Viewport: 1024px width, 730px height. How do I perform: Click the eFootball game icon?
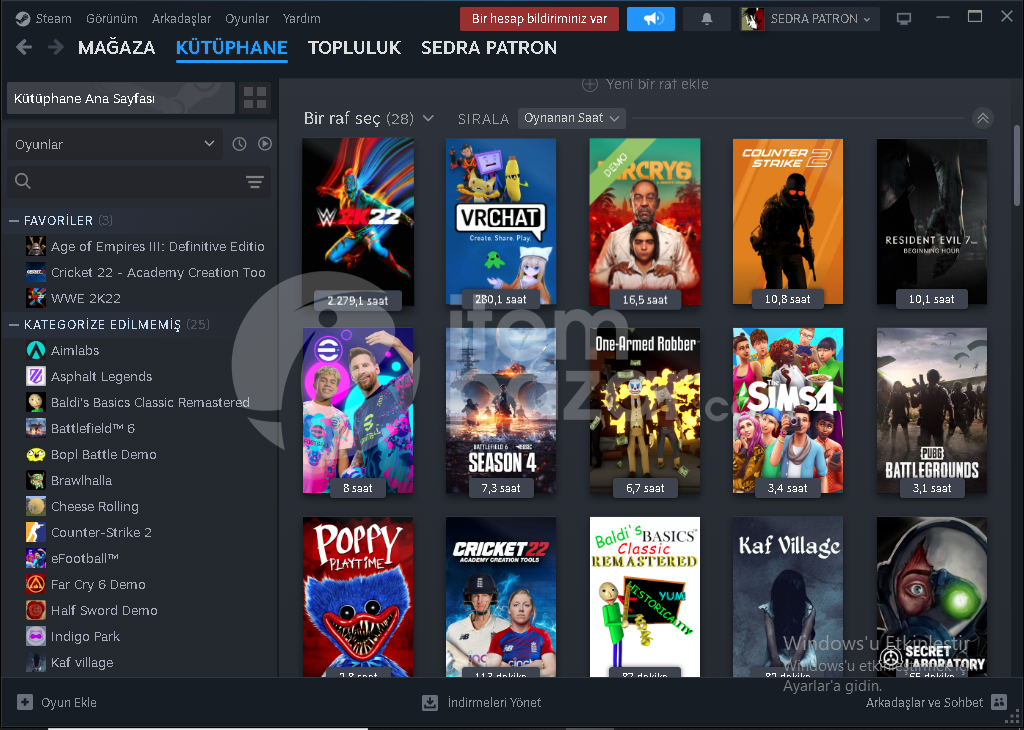(x=36, y=558)
